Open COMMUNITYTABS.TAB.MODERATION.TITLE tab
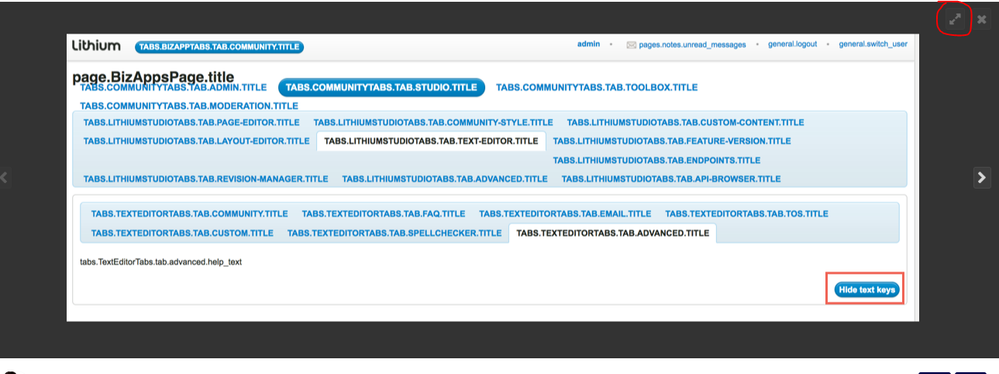Screen dimensions: 999x374 coord(189,106)
